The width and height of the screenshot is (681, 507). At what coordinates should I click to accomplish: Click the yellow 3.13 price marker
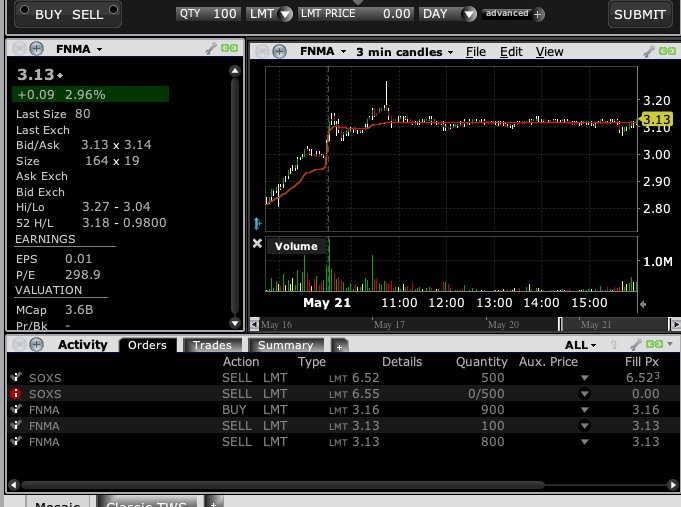pos(656,119)
